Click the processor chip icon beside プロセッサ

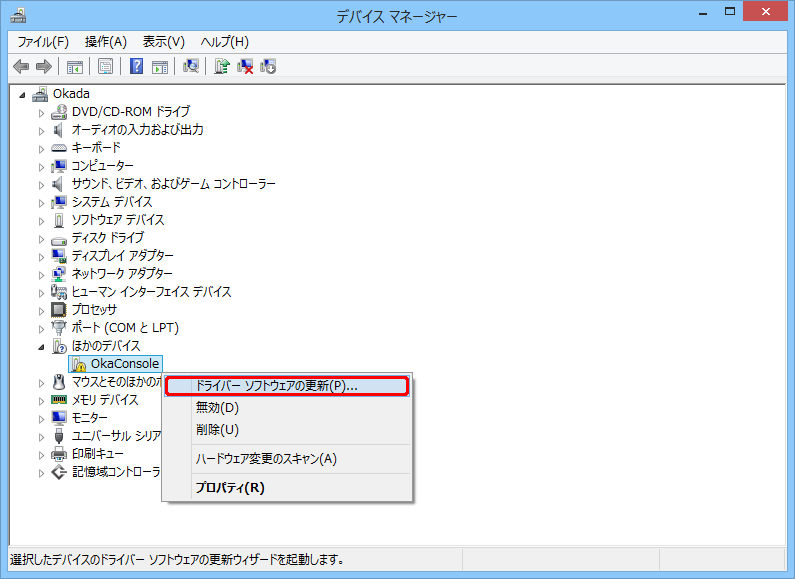click(x=59, y=310)
